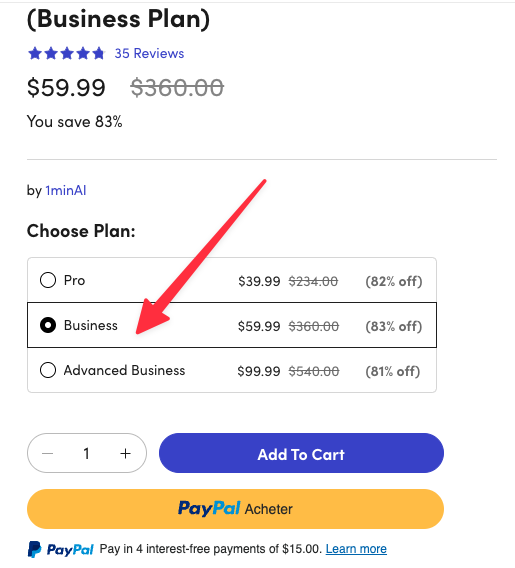This screenshot has width=515, height=568.
Task: Click the minus quantity icon
Action: click(47, 453)
